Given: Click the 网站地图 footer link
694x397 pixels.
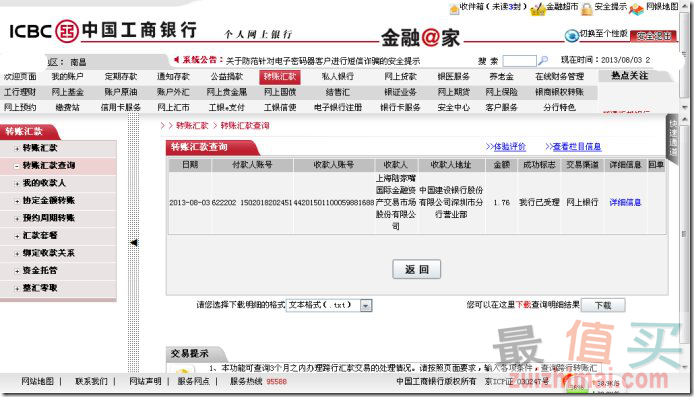Looking at the screenshot, I should coord(38,381).
